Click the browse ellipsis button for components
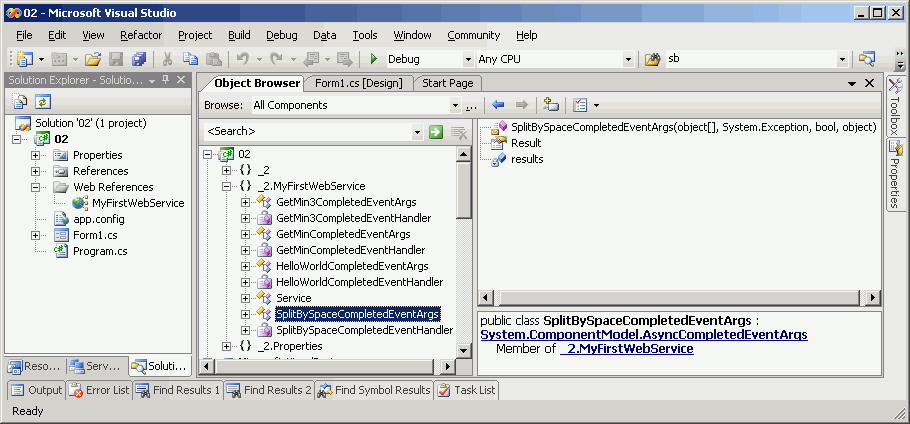The height and width of the screenshot is (424, 910). [x=470, y=106]
